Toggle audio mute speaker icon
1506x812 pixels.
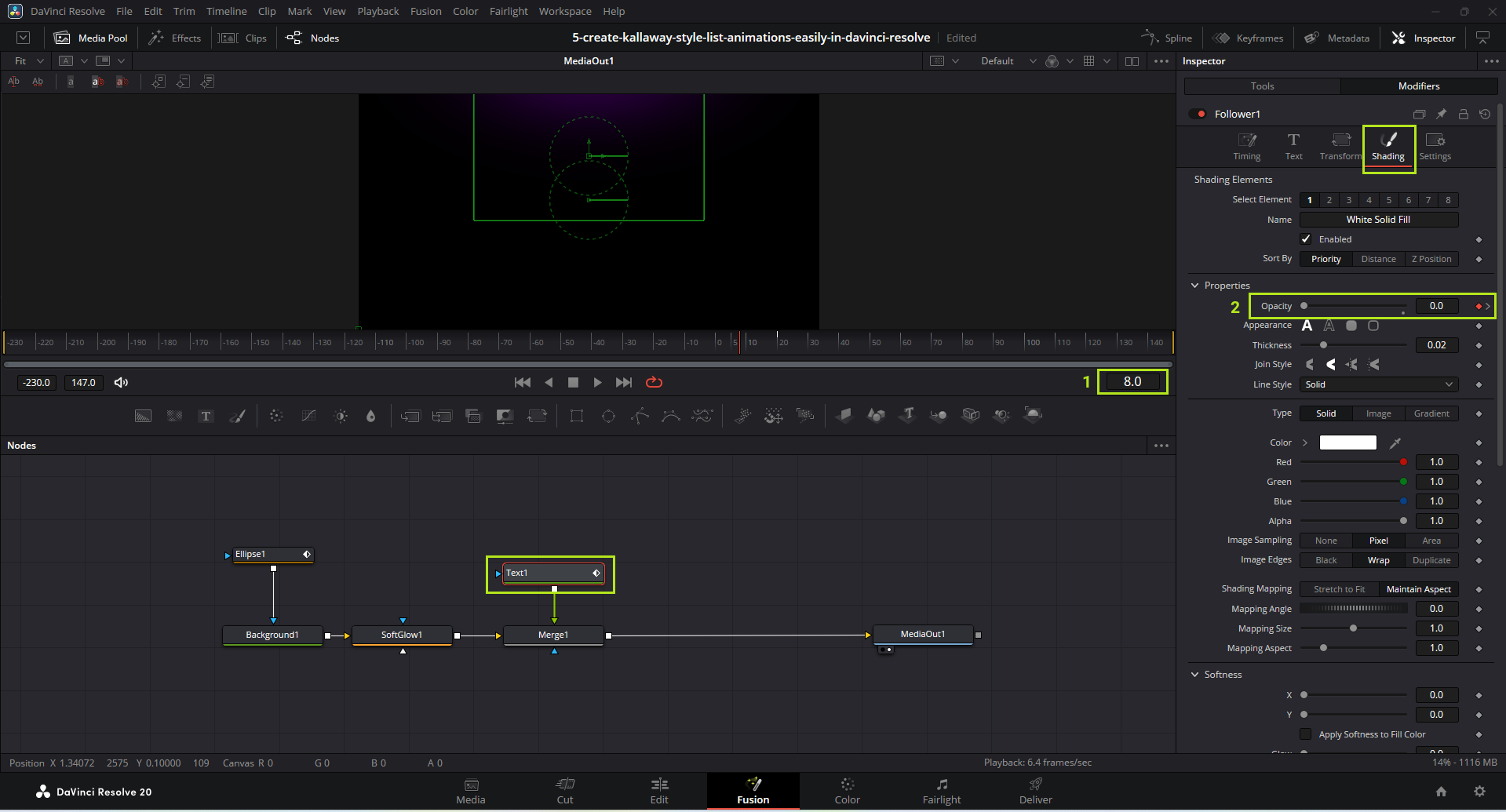(121, 382)
